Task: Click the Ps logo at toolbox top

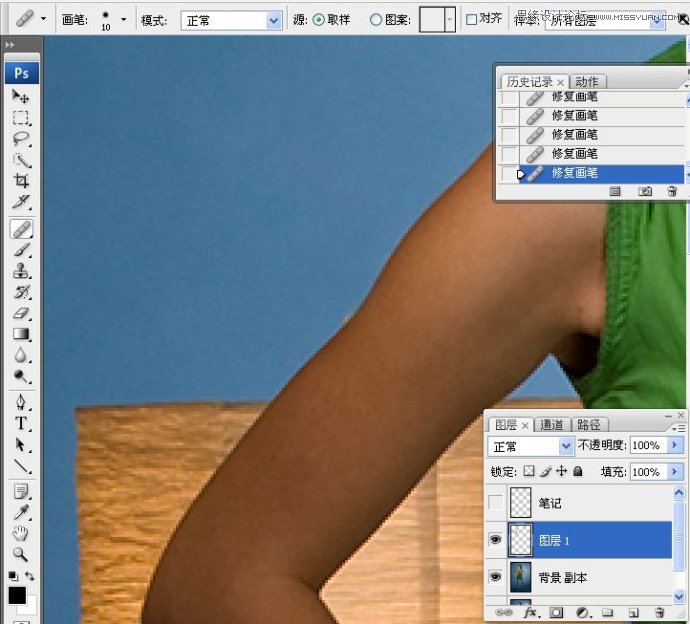Action: click(22, 73)
